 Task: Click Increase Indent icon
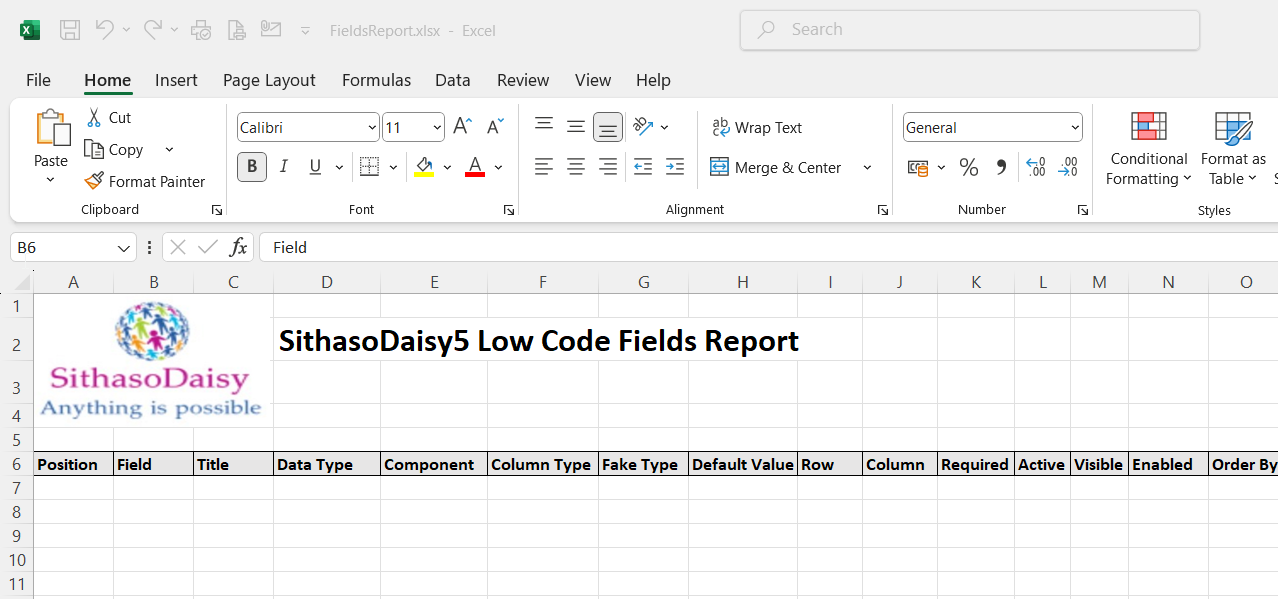coord(675,167)
